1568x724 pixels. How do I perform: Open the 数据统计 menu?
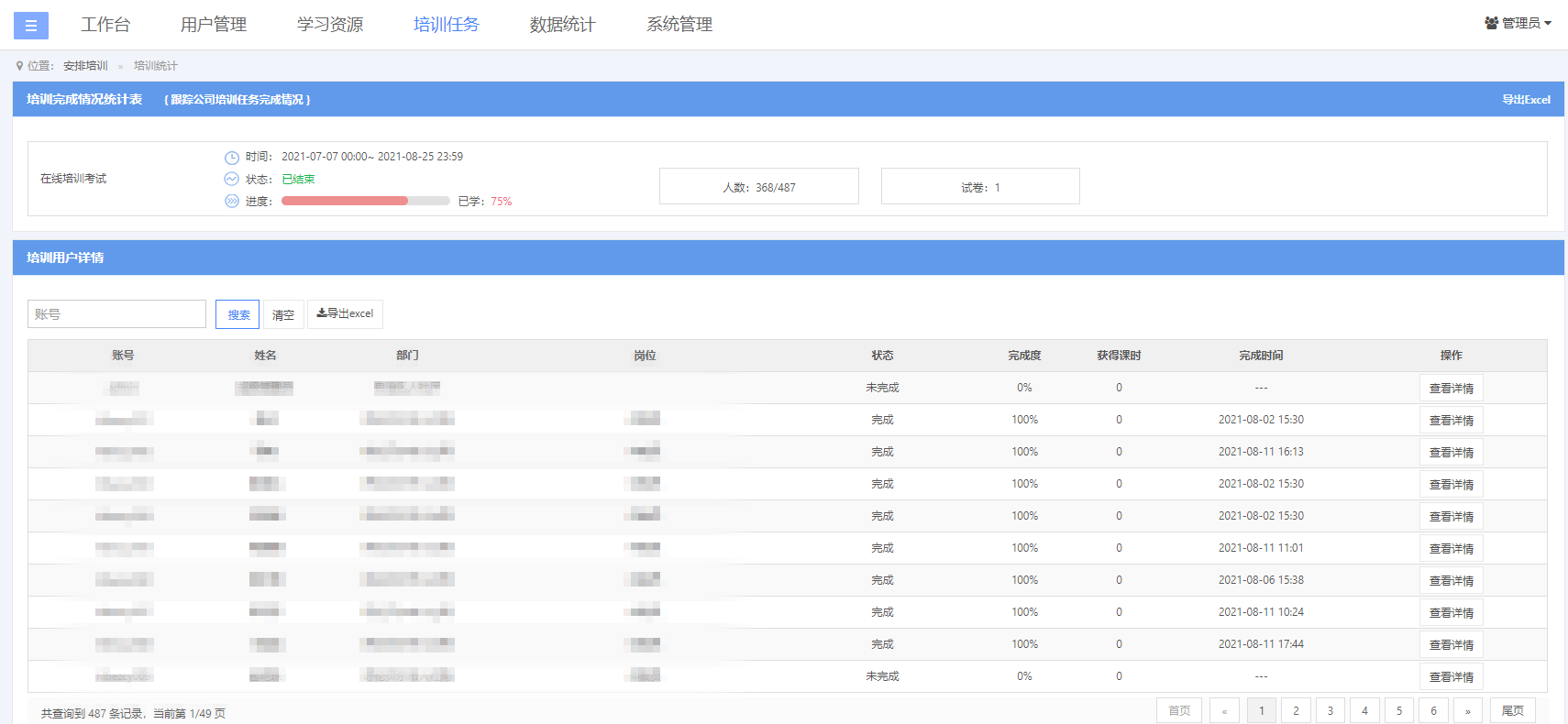coord(563,25)
